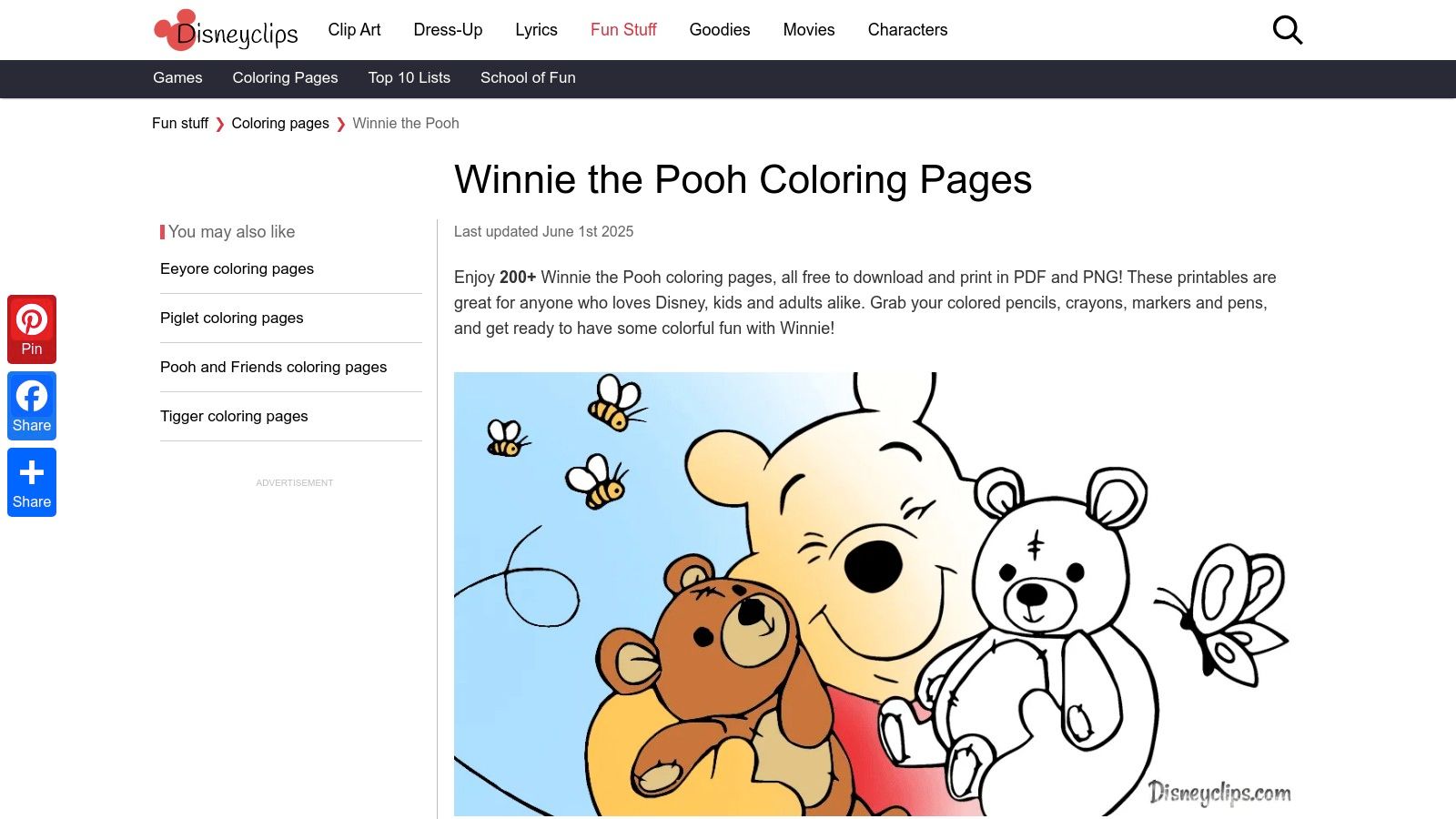The width and height of the screenshot is (1456, 819).
Task: Open the Goodies menu
Action: (x=720, y=30)
